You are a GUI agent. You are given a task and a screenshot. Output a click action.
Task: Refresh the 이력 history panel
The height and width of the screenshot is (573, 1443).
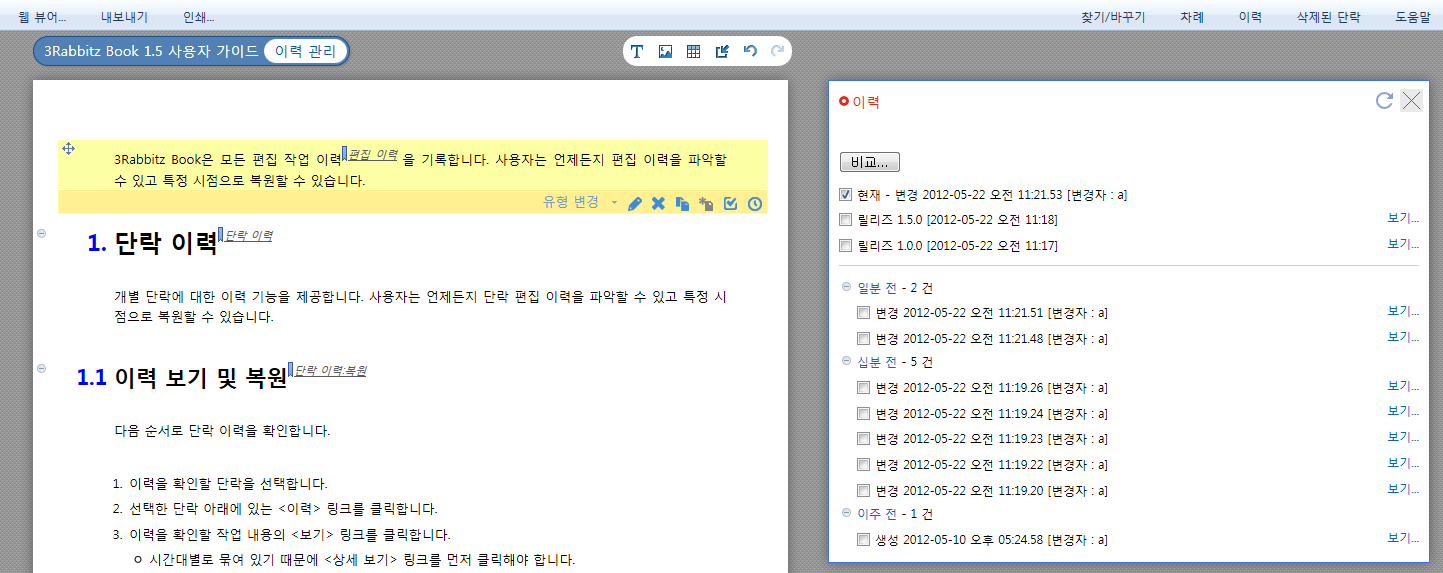[1384, 100]
